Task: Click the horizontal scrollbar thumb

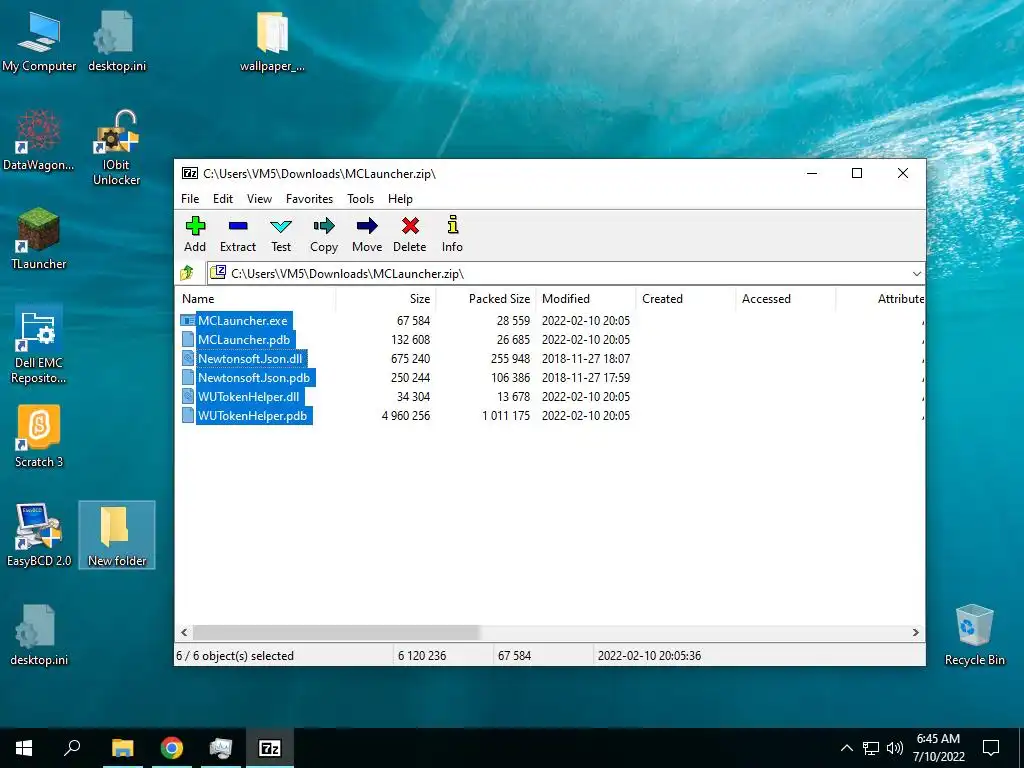Action: tap(336, 632)
